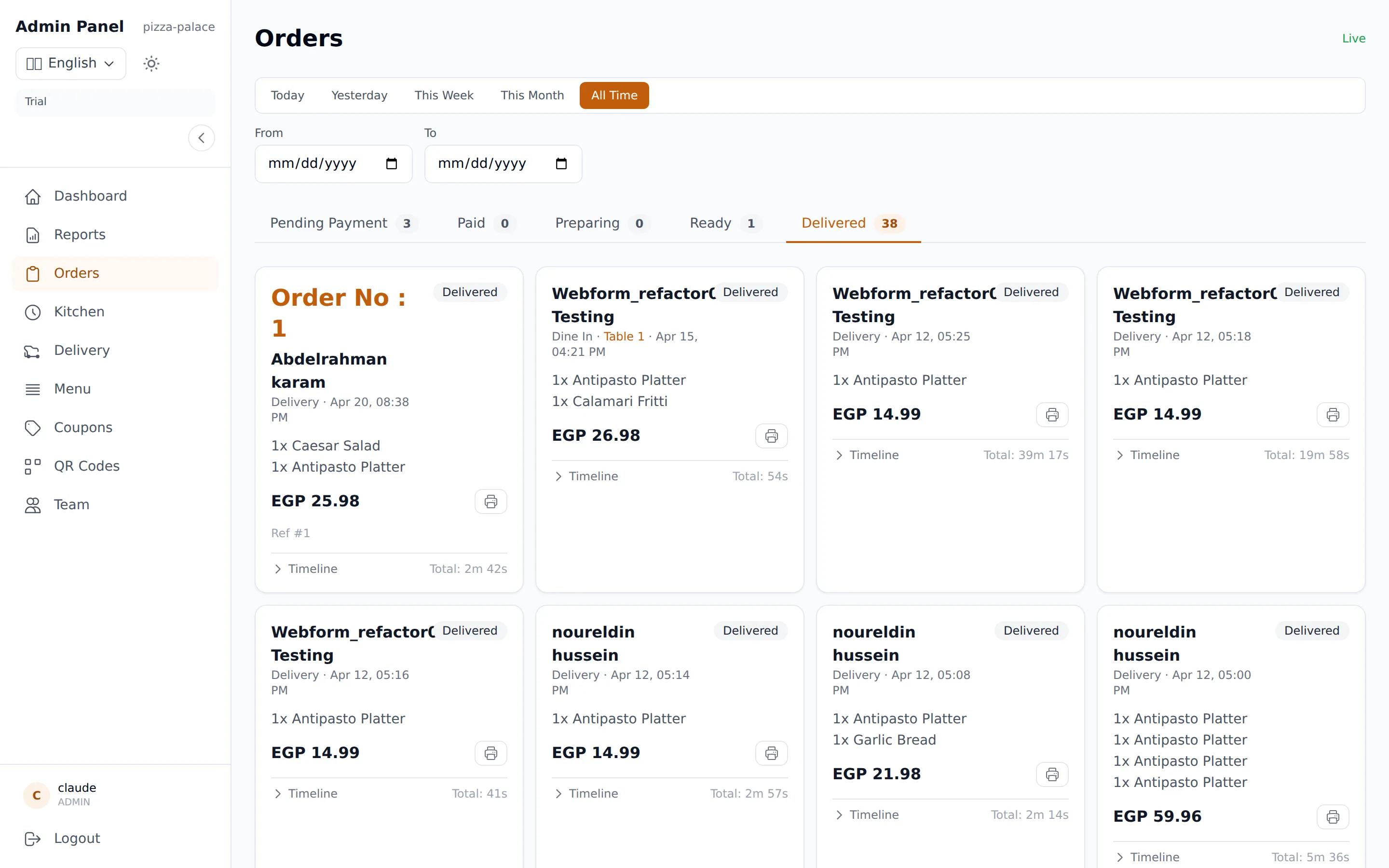This screenshot has height=868, width=1389.
Task: Print the EGP 26.98 Dine In order
Action: pos(771,436)
